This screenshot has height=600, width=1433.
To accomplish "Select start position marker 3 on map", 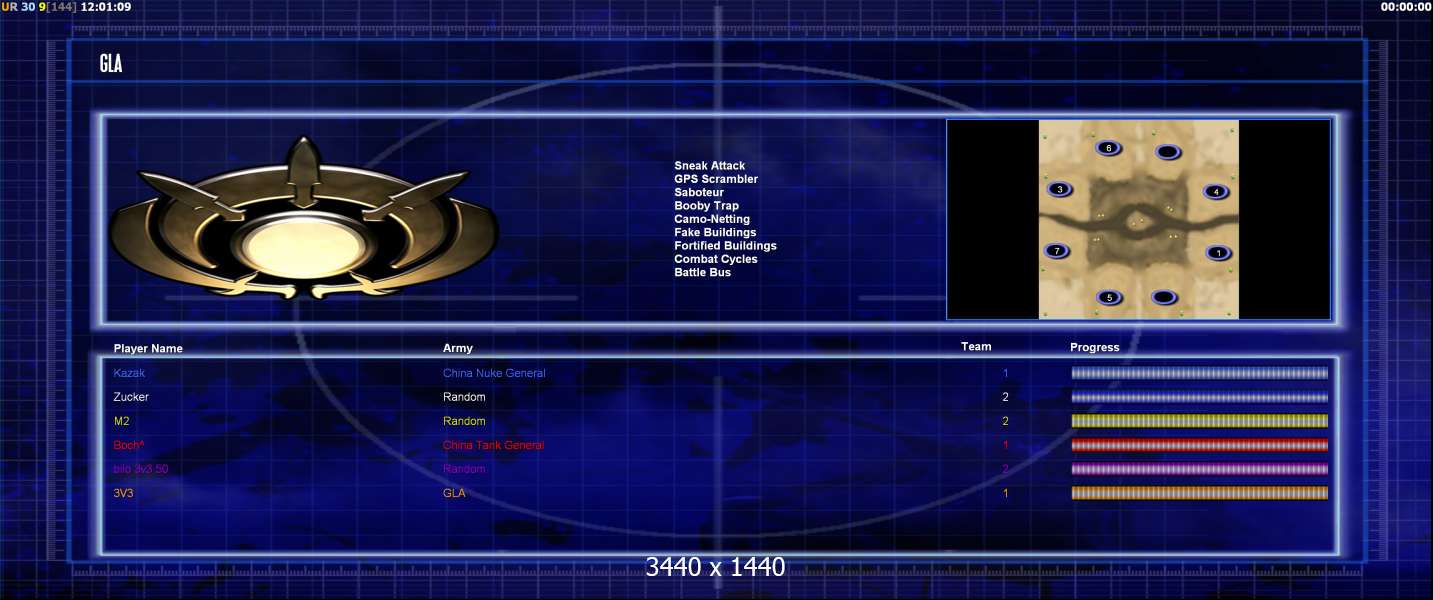I will tap(1060, 189).
